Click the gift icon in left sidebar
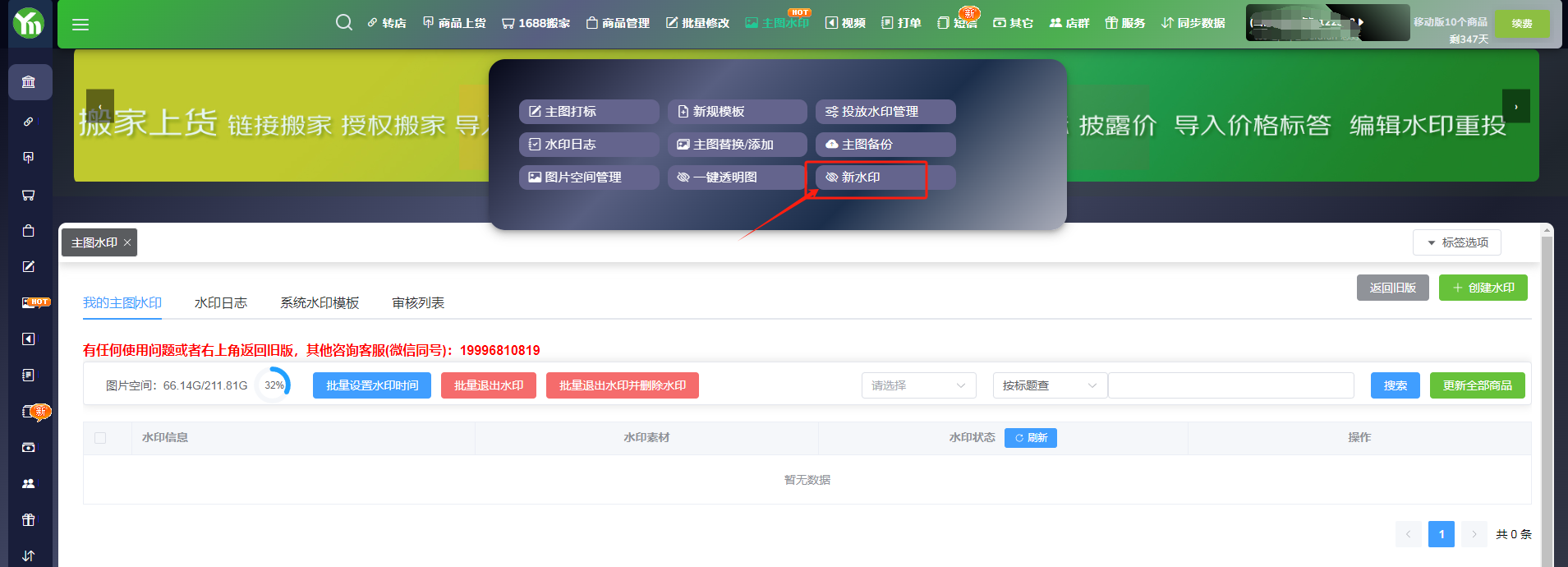 coord(29,519)
